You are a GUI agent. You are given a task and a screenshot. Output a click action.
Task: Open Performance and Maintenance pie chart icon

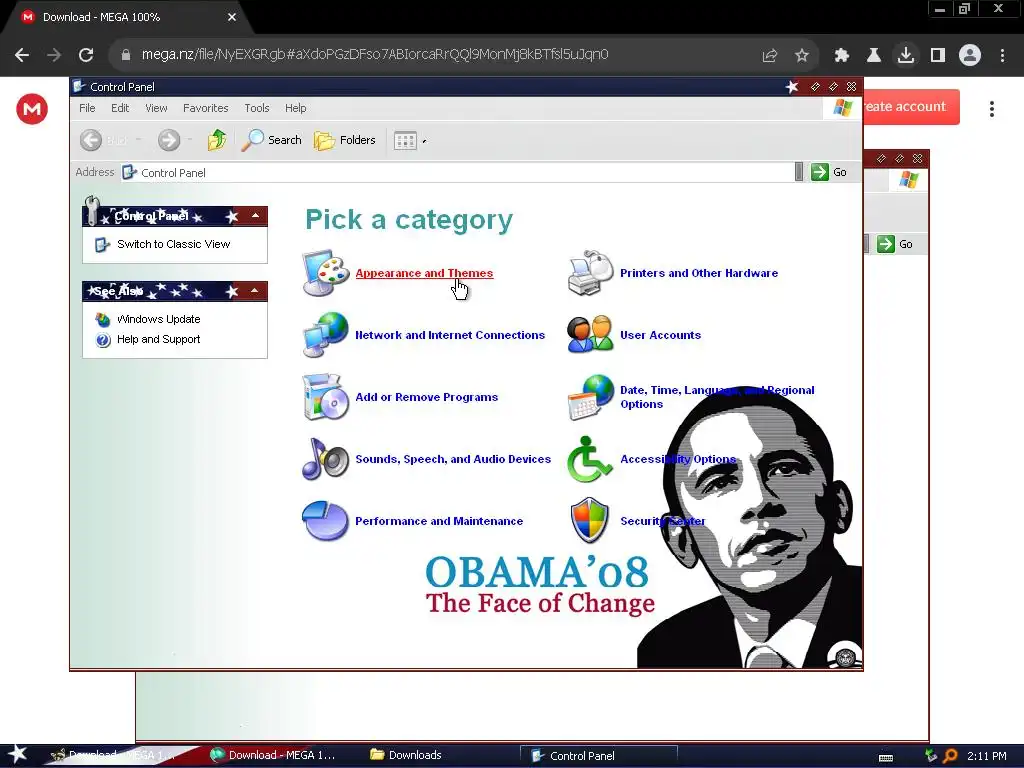[x=325, y=520]
